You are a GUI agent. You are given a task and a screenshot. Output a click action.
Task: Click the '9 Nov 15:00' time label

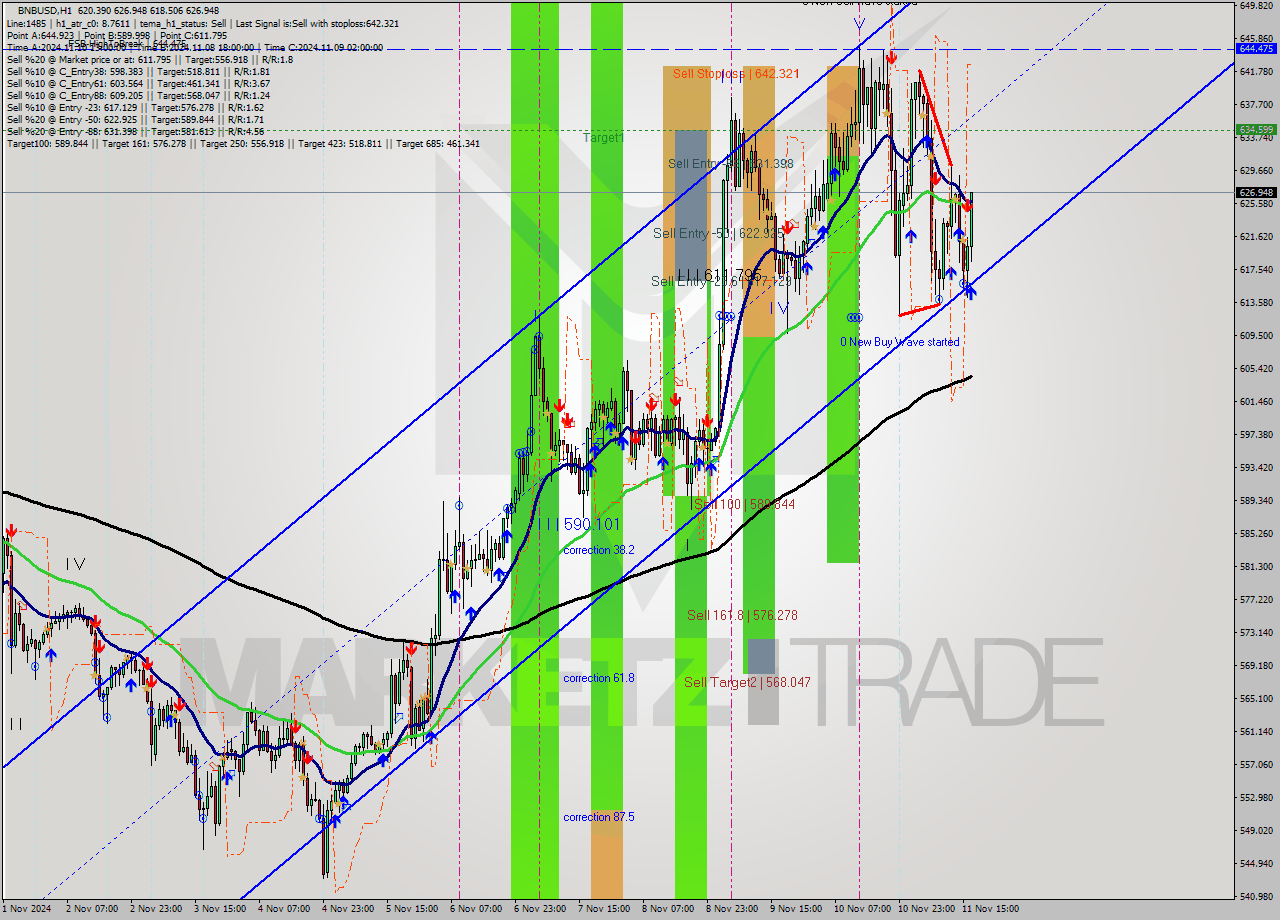797,909
